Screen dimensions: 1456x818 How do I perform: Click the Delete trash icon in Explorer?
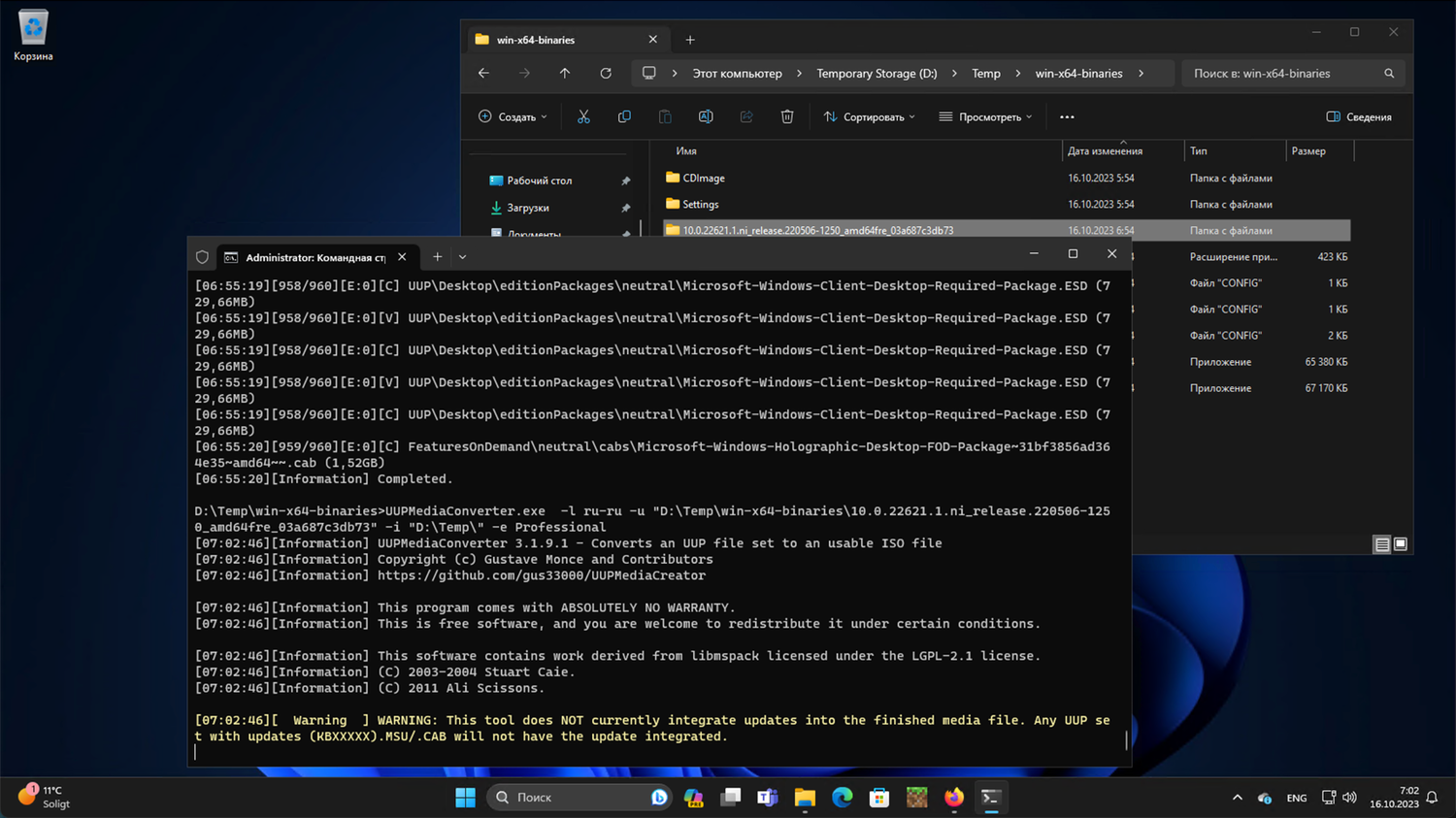pos(787,116)
